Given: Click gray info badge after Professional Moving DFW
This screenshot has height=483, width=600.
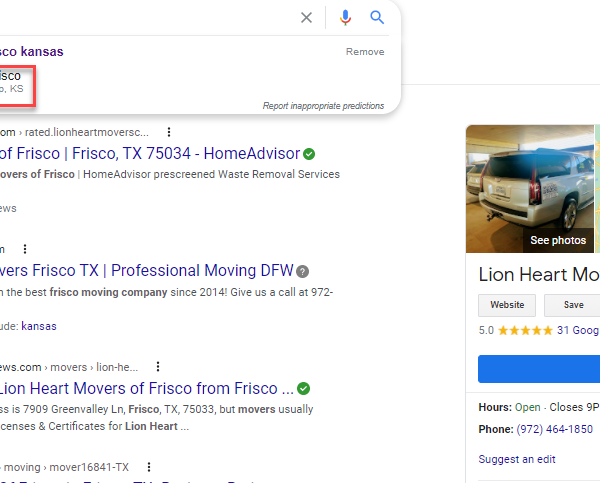Looking at the screenshot, I should coord(303,271).
